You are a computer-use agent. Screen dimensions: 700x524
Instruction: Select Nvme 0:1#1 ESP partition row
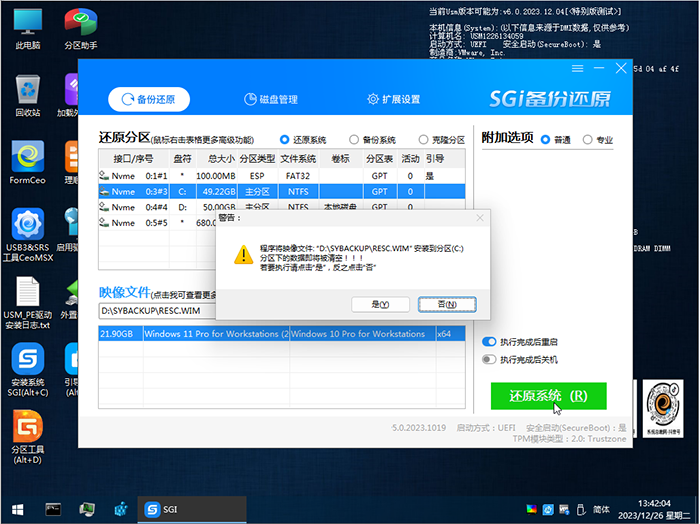point(282,176)
